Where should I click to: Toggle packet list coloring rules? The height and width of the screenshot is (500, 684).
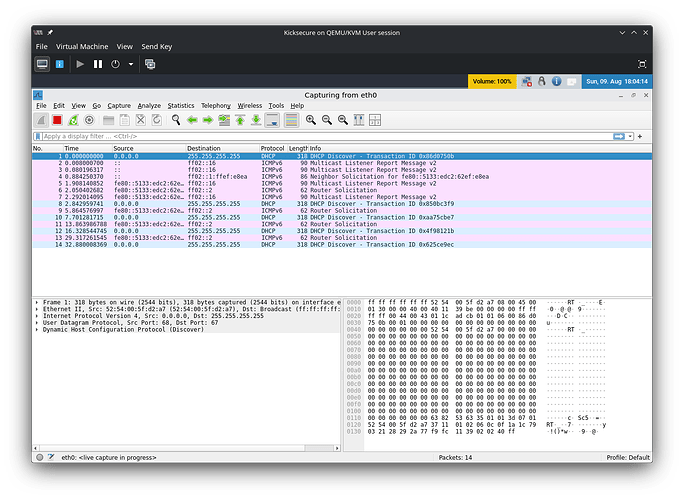point(291,120)
